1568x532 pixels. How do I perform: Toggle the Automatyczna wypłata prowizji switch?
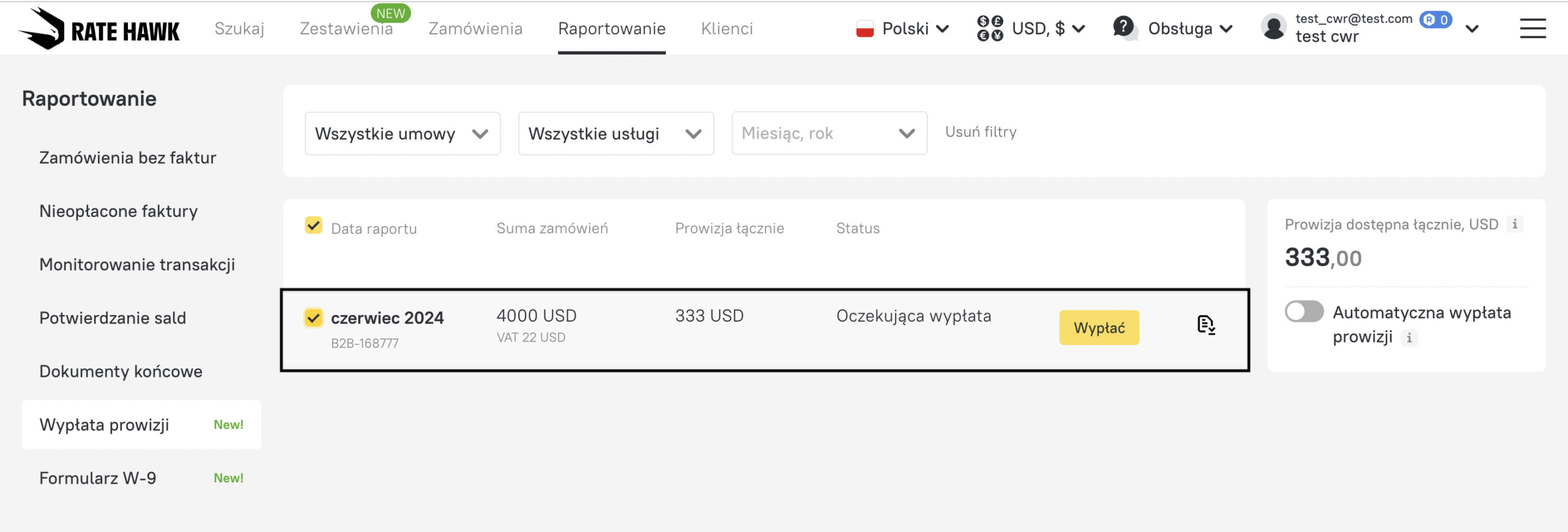pos(1305,312)
